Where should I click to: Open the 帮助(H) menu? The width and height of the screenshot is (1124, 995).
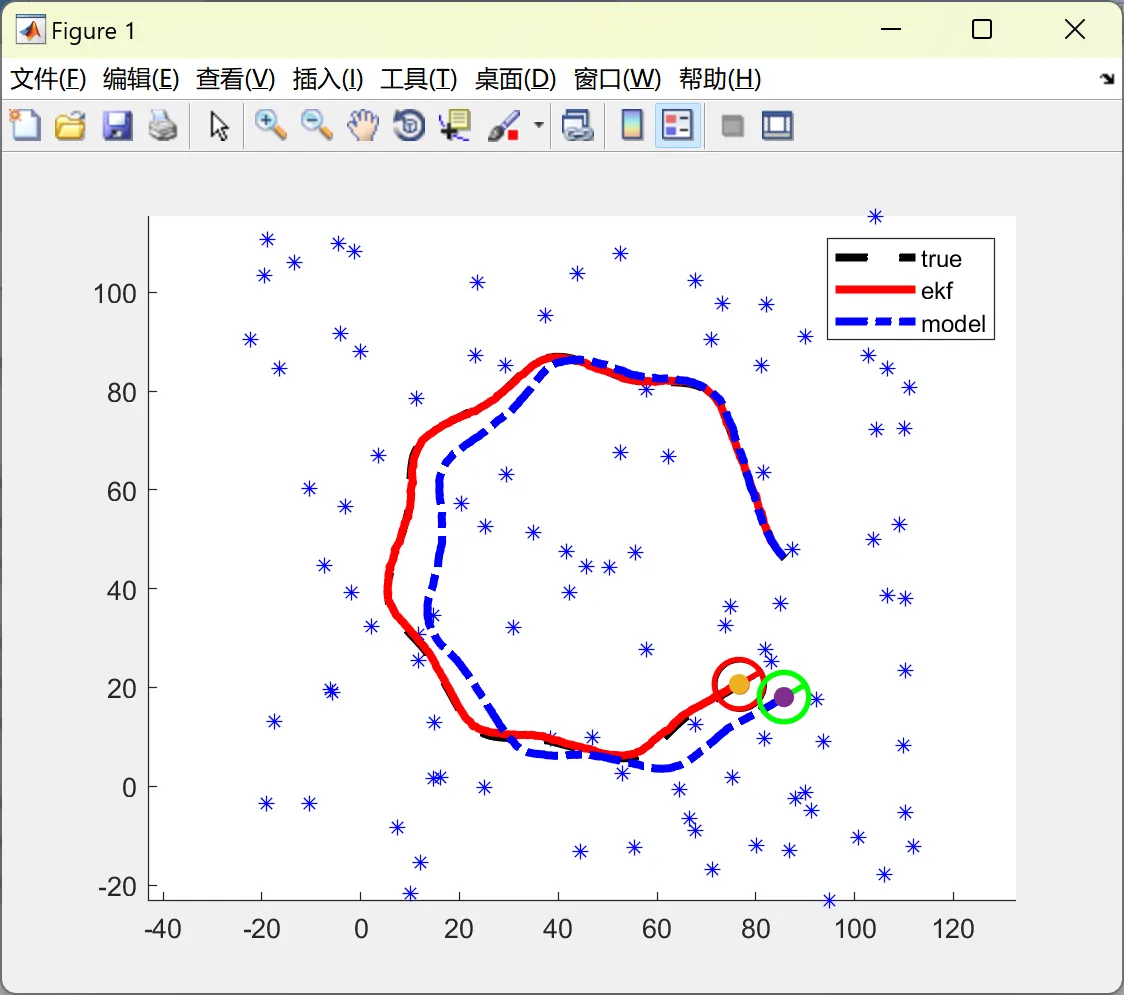tap(720, 79)
